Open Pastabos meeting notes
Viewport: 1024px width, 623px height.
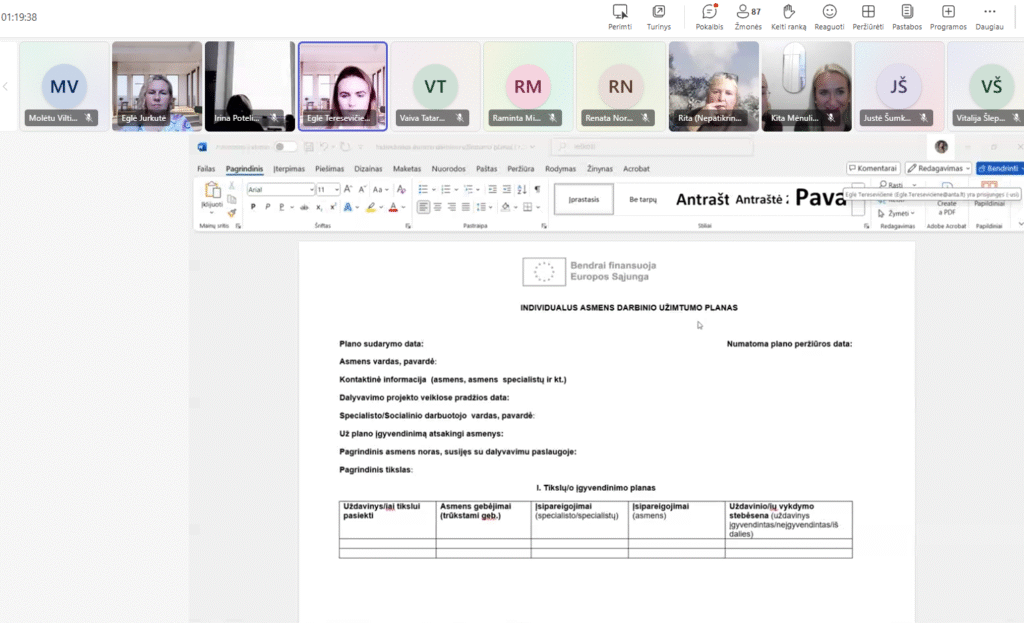pyautogui.click(x=906, y=12)
